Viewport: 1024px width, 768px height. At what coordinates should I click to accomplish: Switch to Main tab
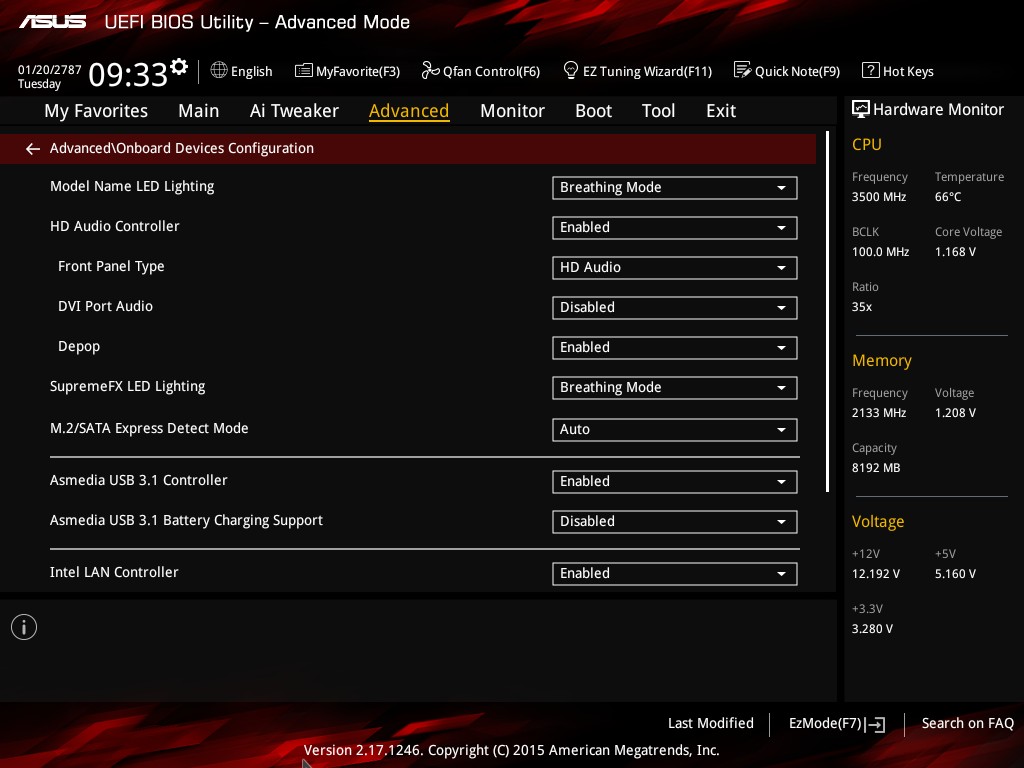click(x=199, y=111)
